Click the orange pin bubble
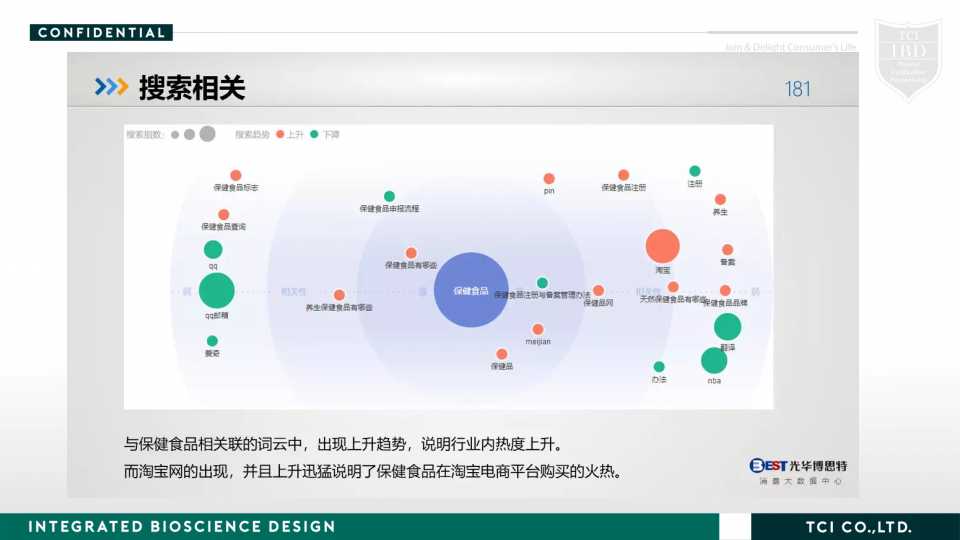This screenshot has height=540, width=960. [549, 178]
